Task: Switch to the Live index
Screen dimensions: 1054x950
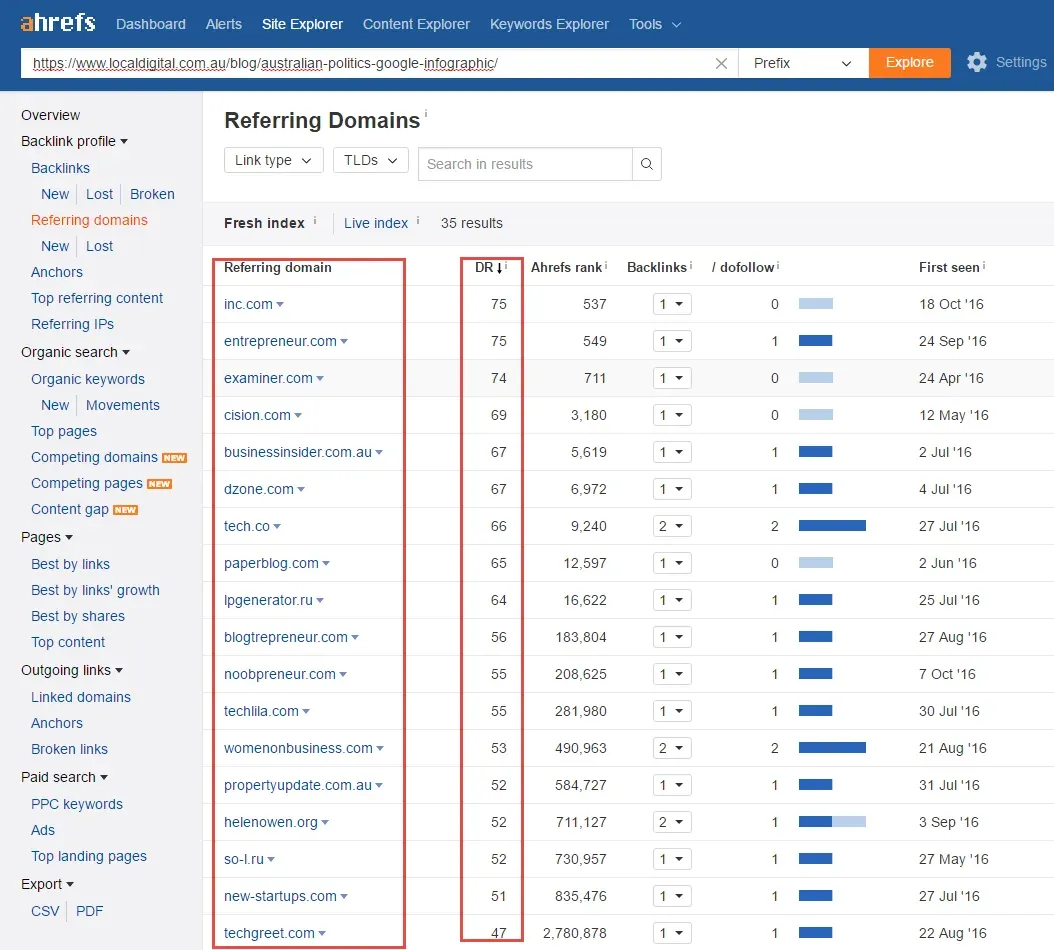Action: tap(376, 223)
